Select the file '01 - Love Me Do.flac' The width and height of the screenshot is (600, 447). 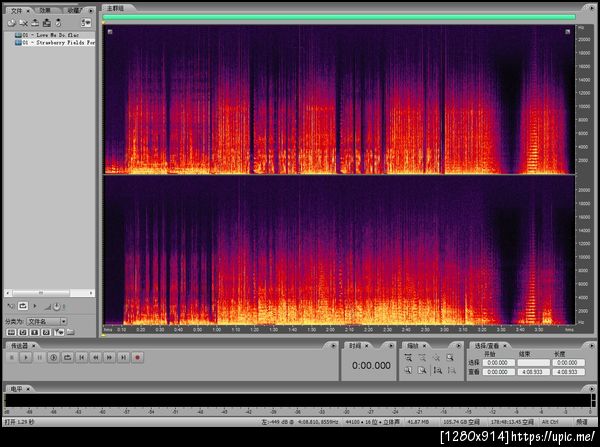click(47, 35)
